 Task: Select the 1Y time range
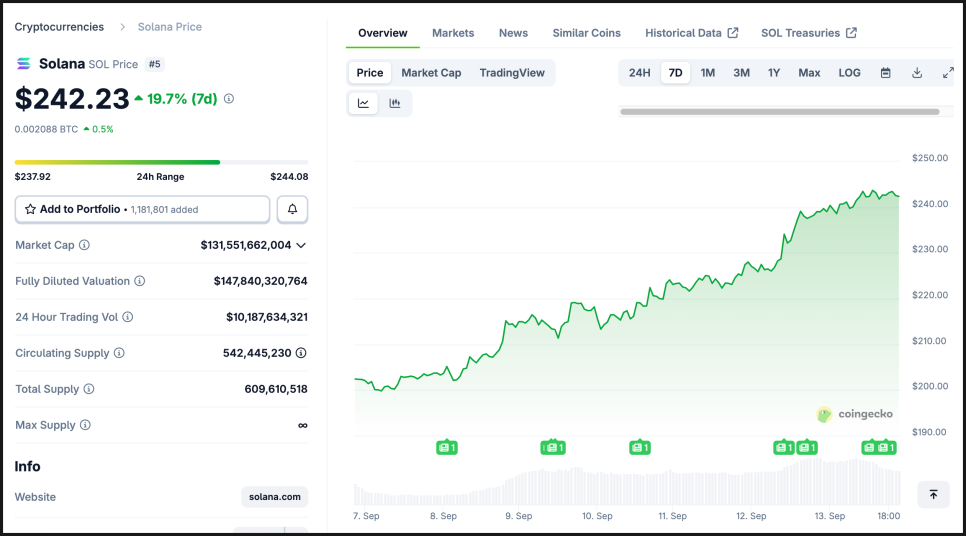(774, 73)
